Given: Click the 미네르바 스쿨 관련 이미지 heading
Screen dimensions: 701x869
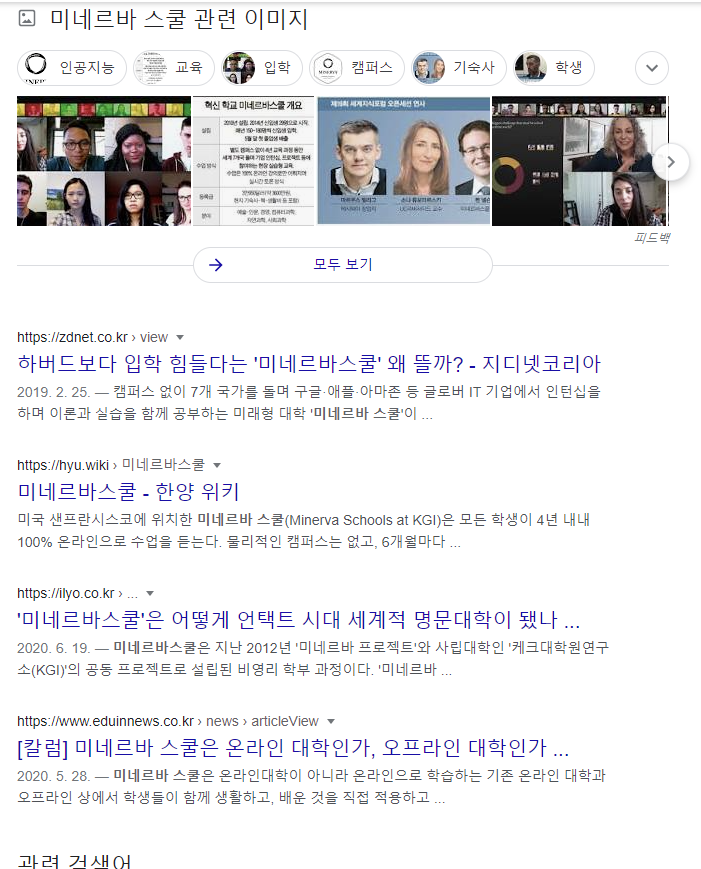Looking at the screenshot, I should click(x=179, y=19).
